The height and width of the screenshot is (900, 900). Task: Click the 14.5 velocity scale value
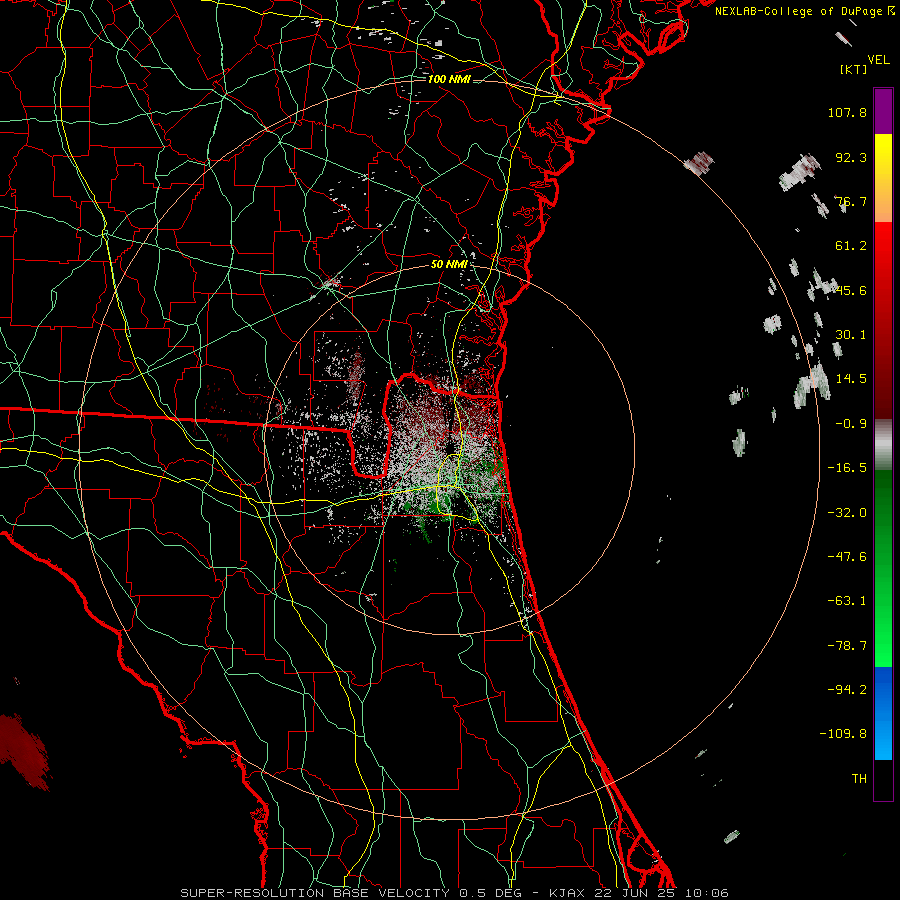[x=851, y=379]
